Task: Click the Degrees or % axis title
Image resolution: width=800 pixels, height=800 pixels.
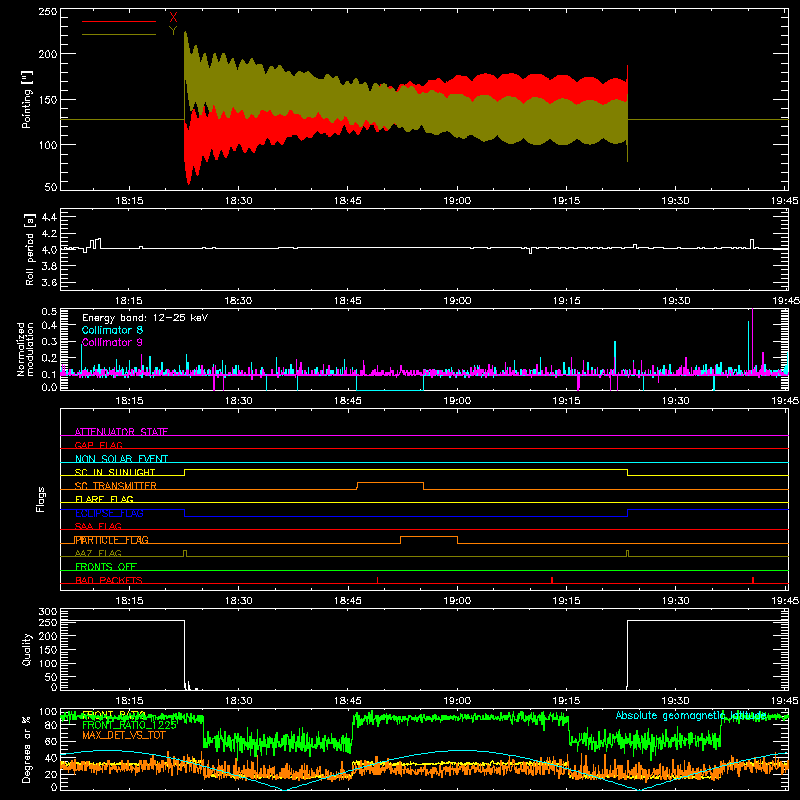Action: pyautogui.click(x=27, y=749)
